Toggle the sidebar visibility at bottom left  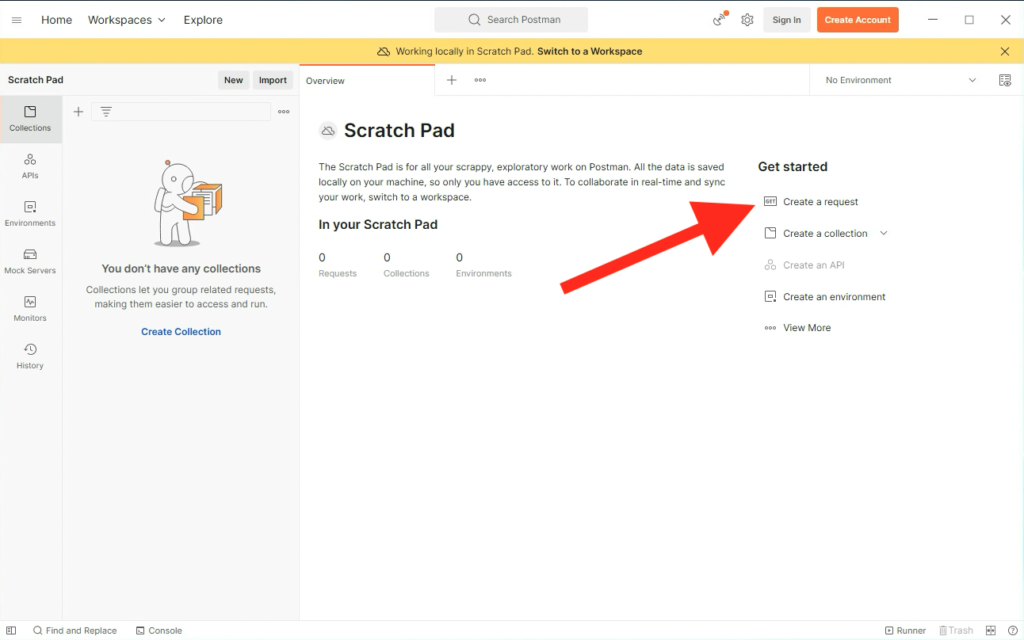pyautogui.click(x=11, y=631)
